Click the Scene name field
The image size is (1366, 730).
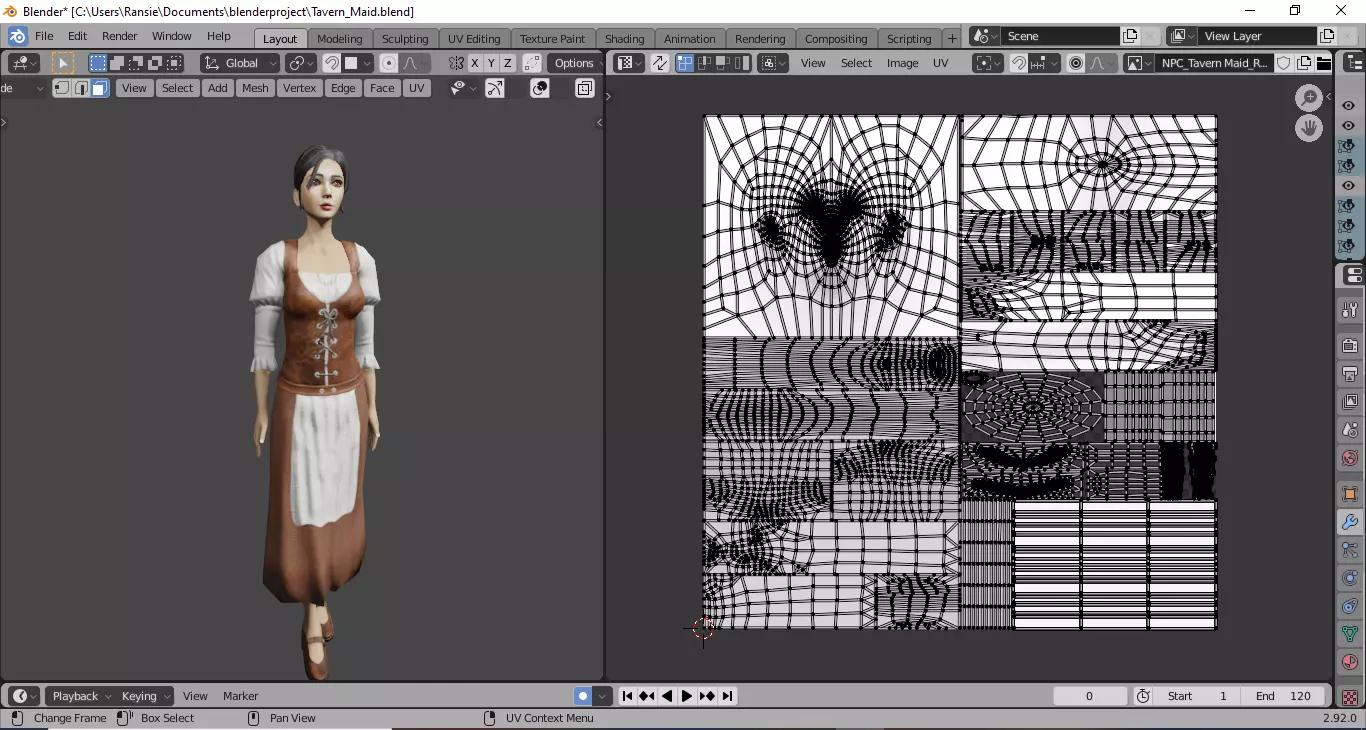pyautogui.click(x=1059, y=36)
